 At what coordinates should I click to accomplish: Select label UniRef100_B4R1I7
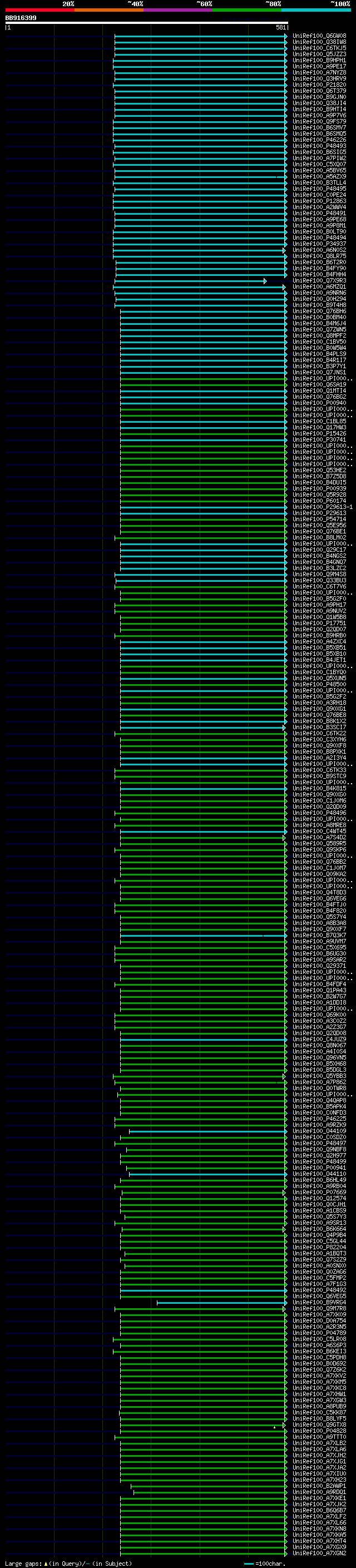(x=319, y=360)
